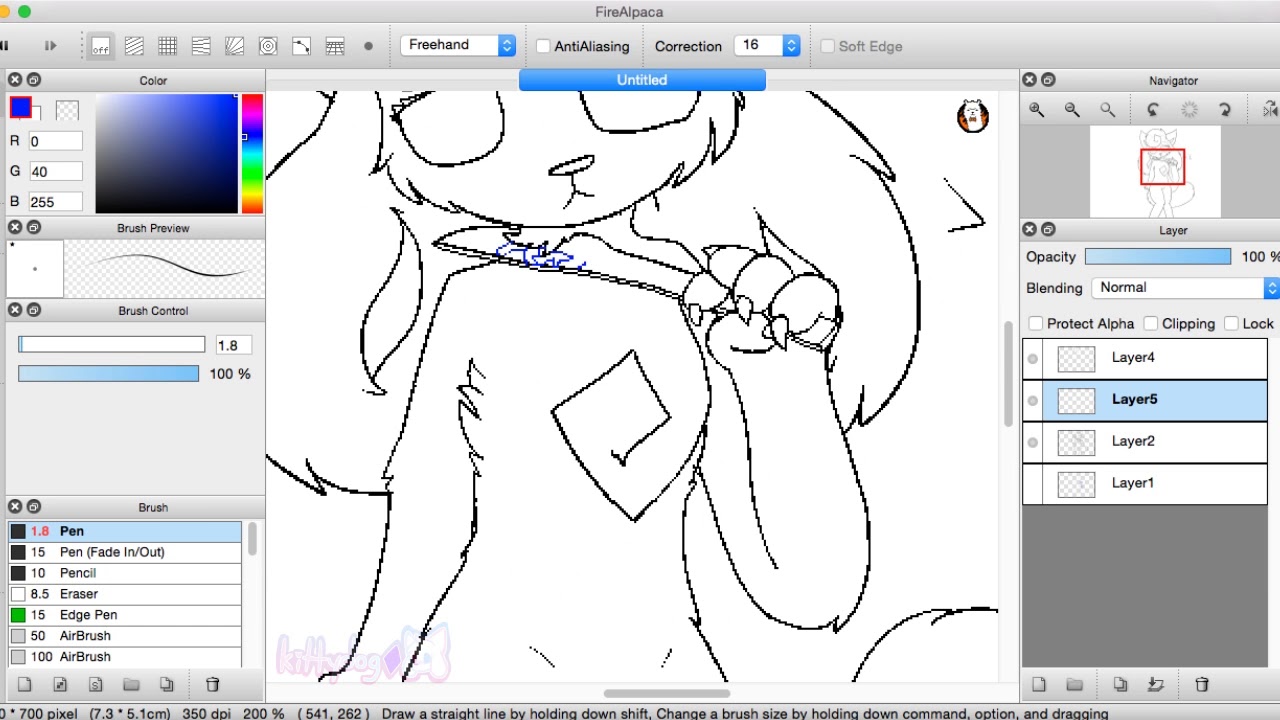Enable the crisscross grid snap guide
The height and width of the screenshot is (720, 1280).
[x=168, y=46]
